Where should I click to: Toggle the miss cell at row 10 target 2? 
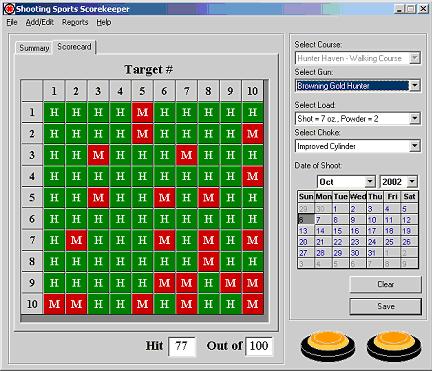tap(76, 304)
